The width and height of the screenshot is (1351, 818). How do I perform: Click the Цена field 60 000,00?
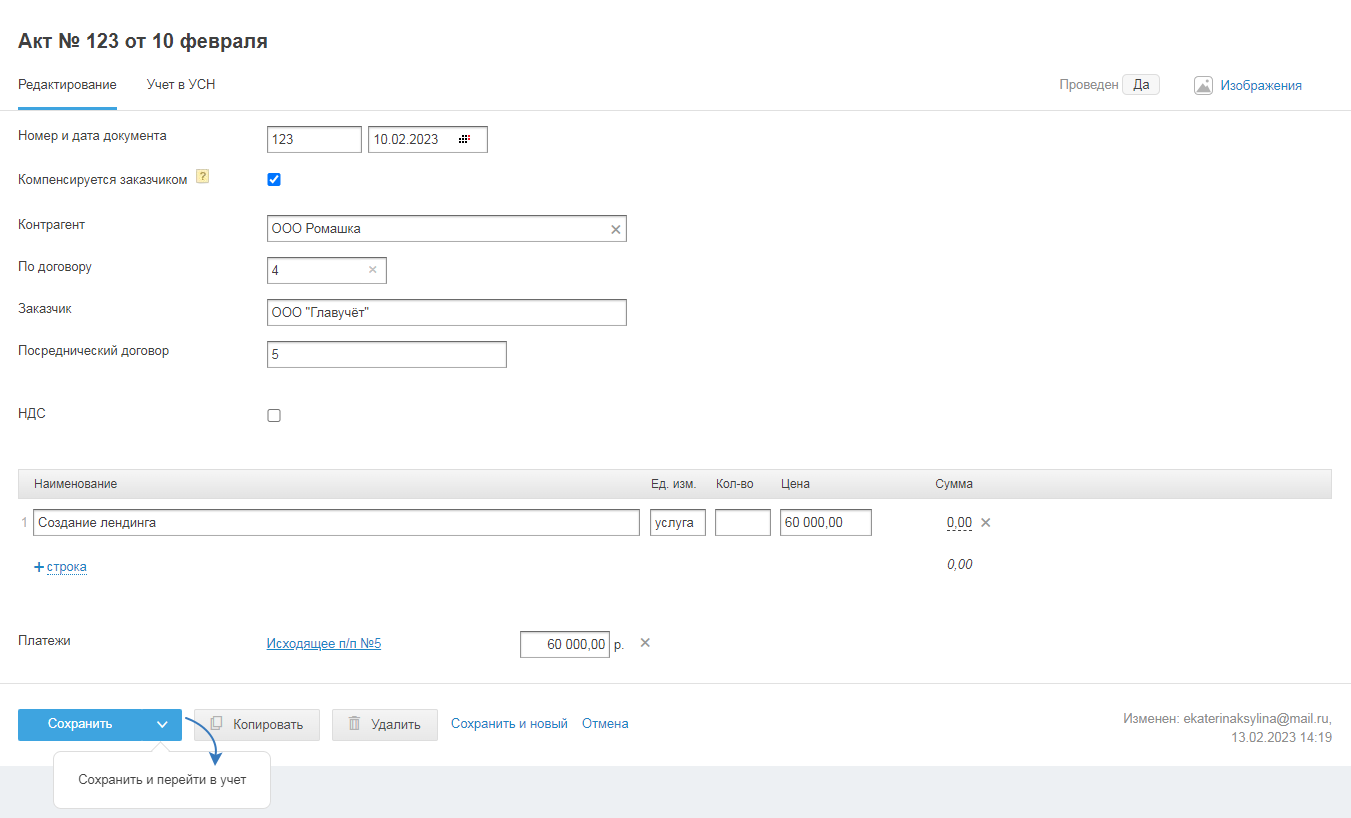pyautogui.click(x=826, y=523)
